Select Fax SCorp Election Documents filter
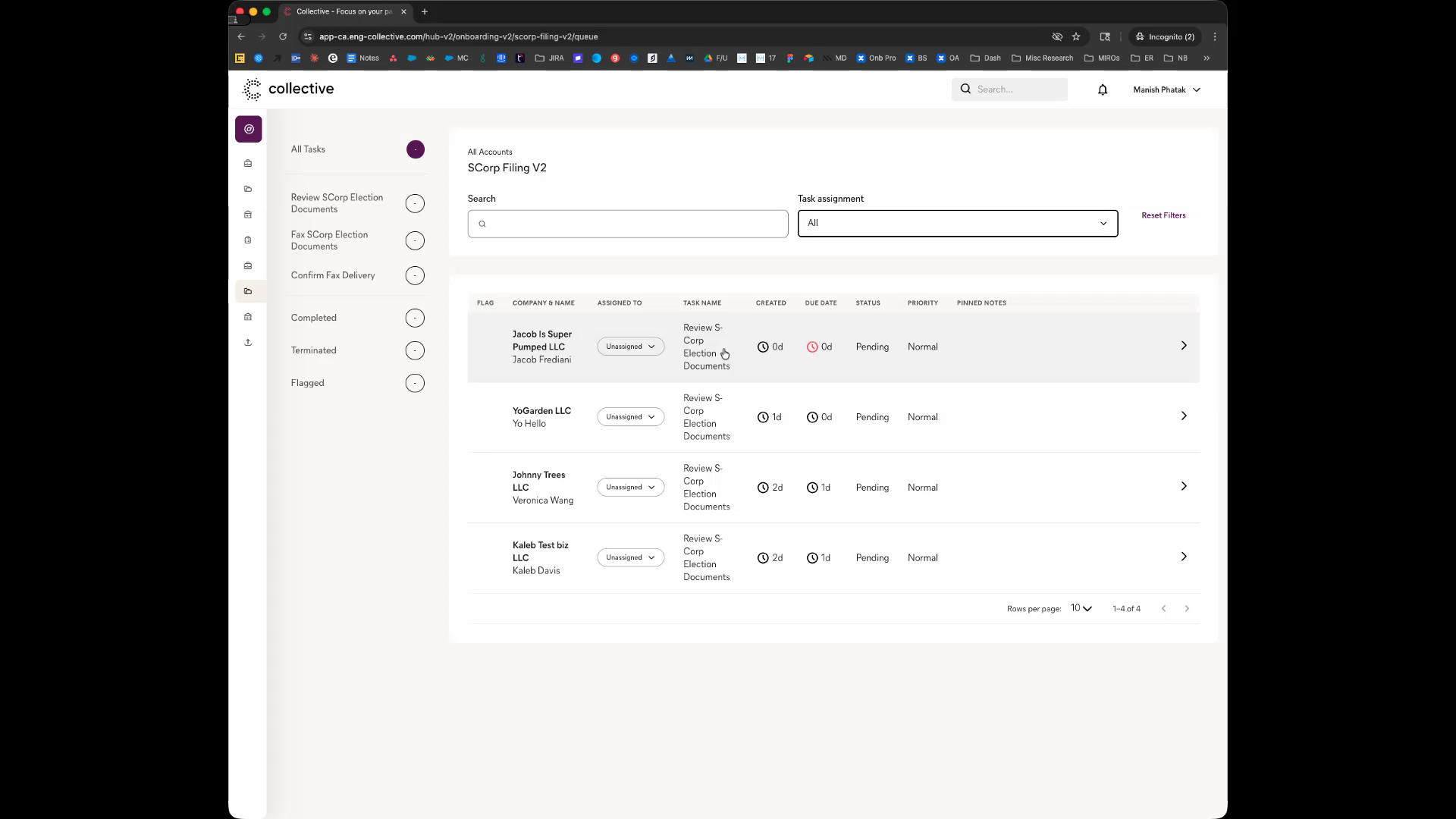 330,240
